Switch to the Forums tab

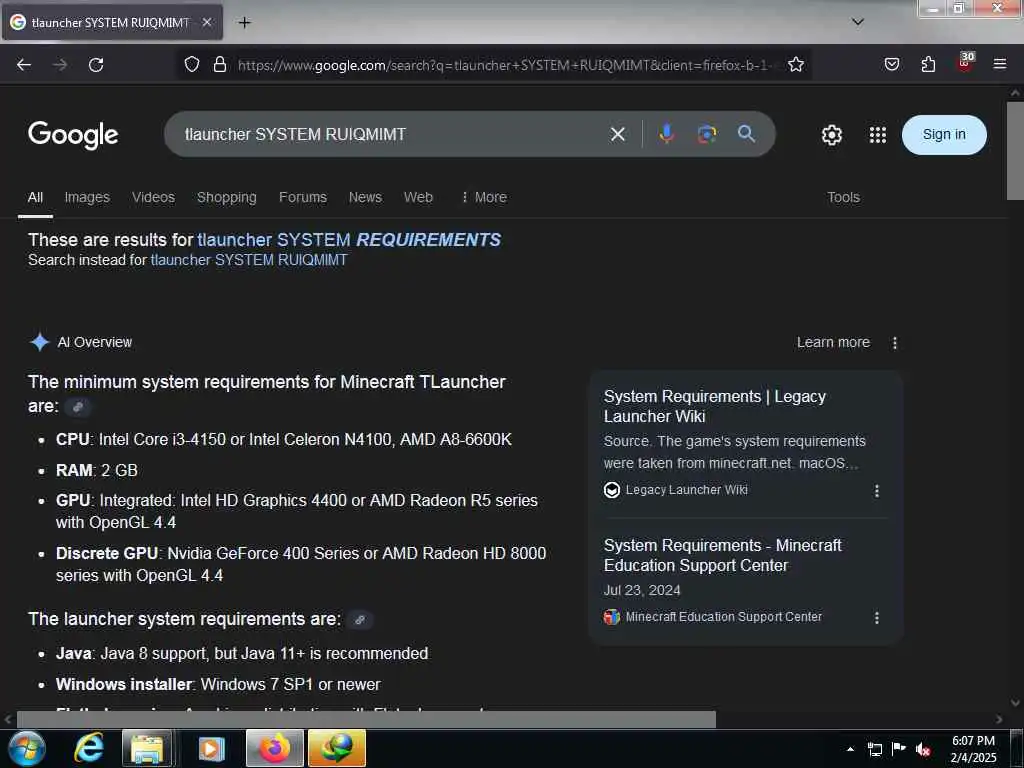302,197
